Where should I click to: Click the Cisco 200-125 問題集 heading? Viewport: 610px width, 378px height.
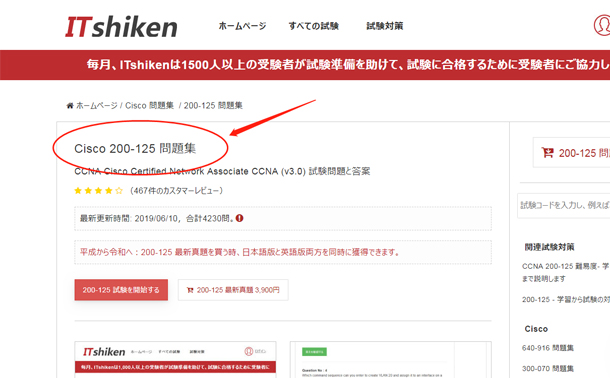coord(135,149)
